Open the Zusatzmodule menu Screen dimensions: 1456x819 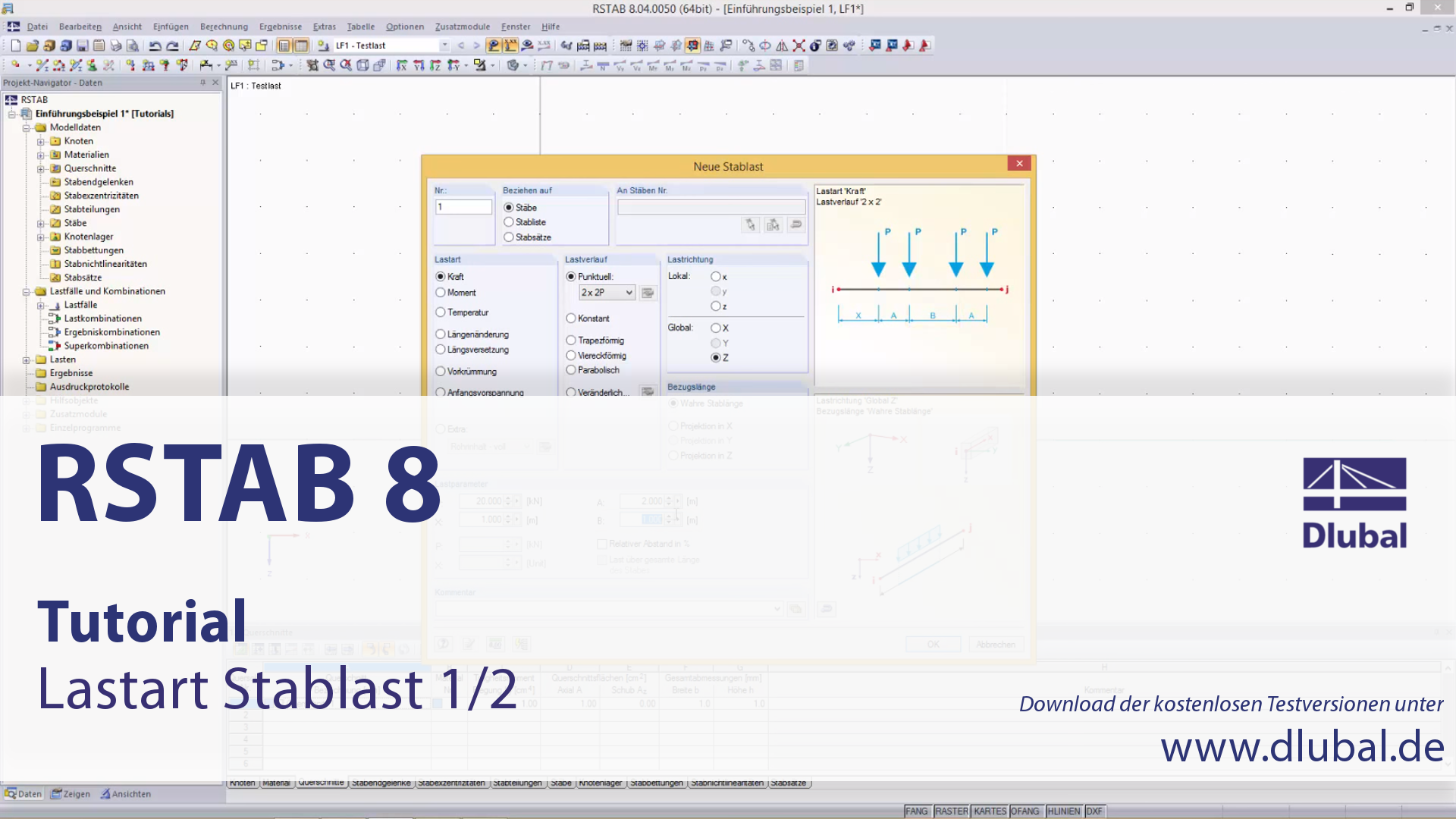coord(463,27)
